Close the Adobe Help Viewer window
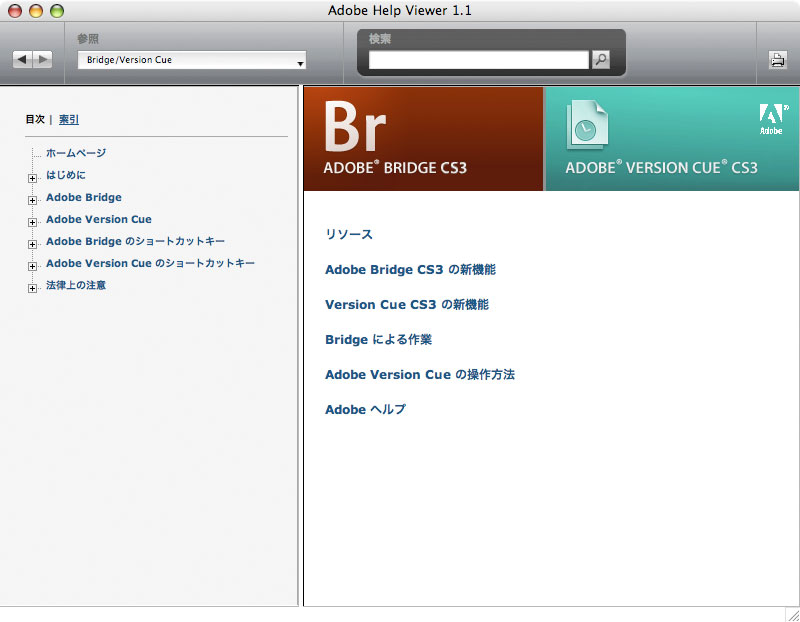 [15, 11]
